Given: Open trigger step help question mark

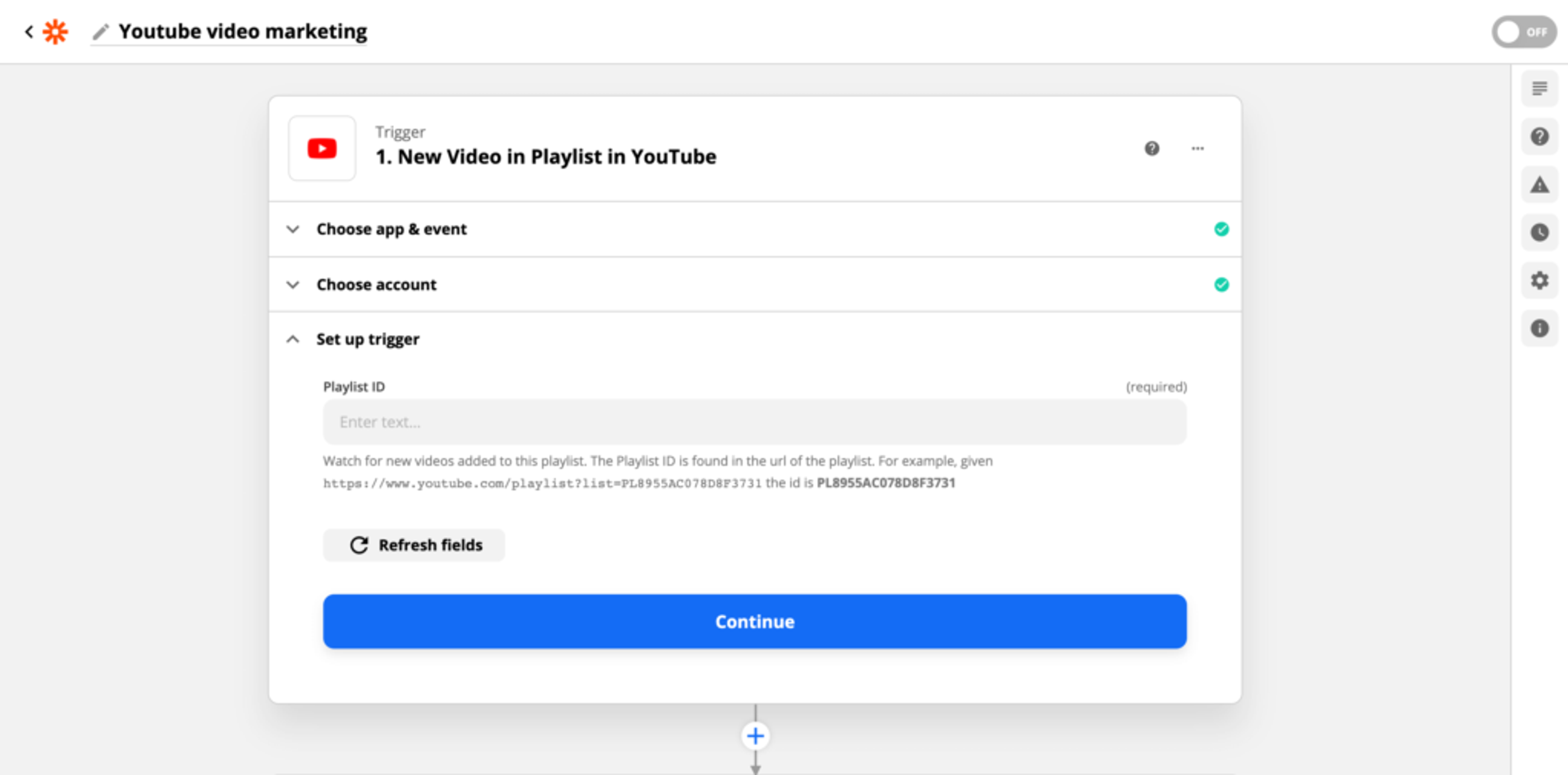Looking at the screenshot, I should click(1151, 149).
